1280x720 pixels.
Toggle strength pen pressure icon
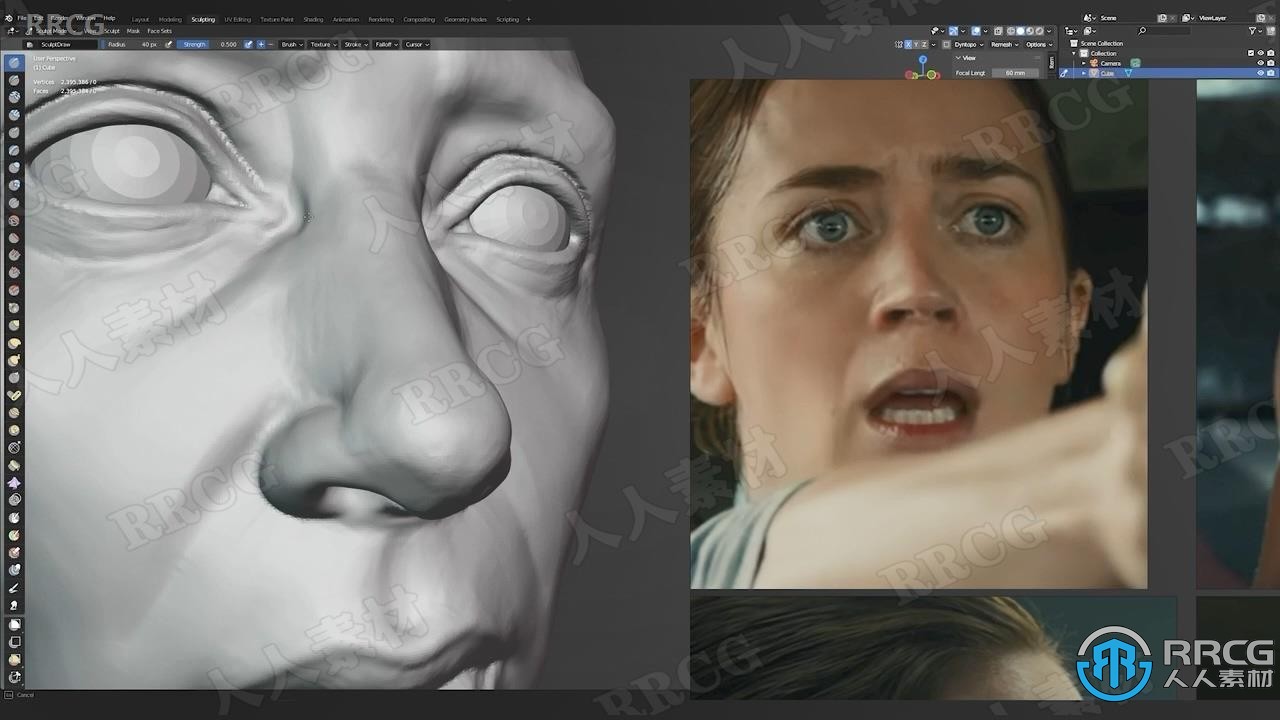click(x=248, y=44)
